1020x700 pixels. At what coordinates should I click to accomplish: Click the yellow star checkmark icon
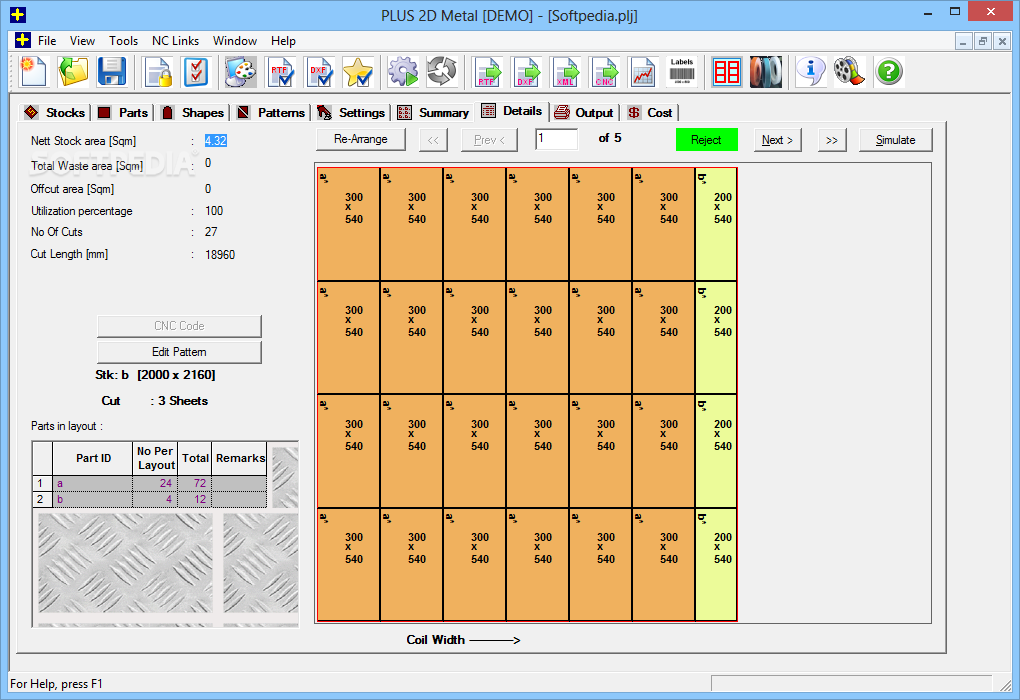tap(358, 72)
